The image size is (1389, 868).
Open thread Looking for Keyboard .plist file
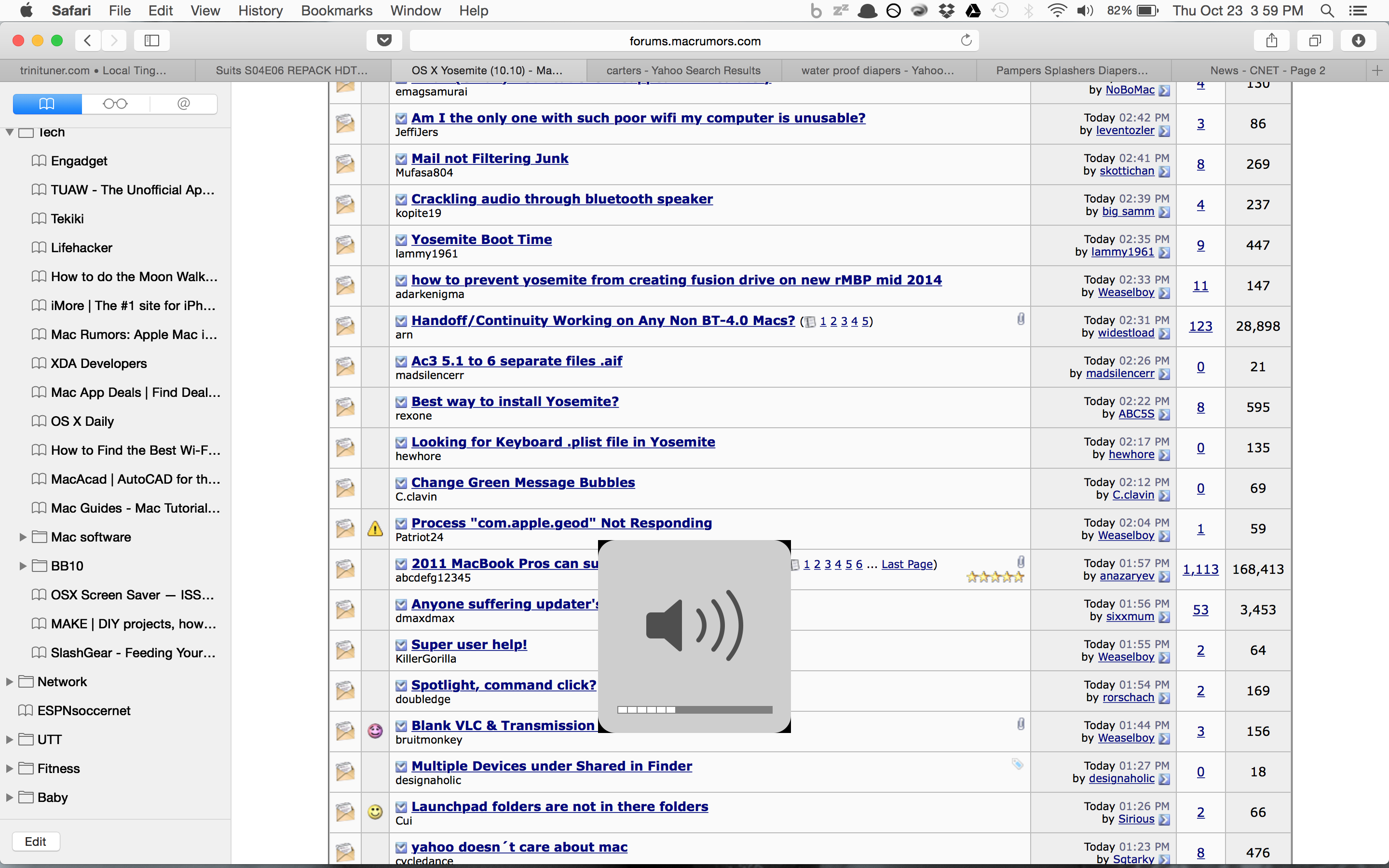point(563,442)
